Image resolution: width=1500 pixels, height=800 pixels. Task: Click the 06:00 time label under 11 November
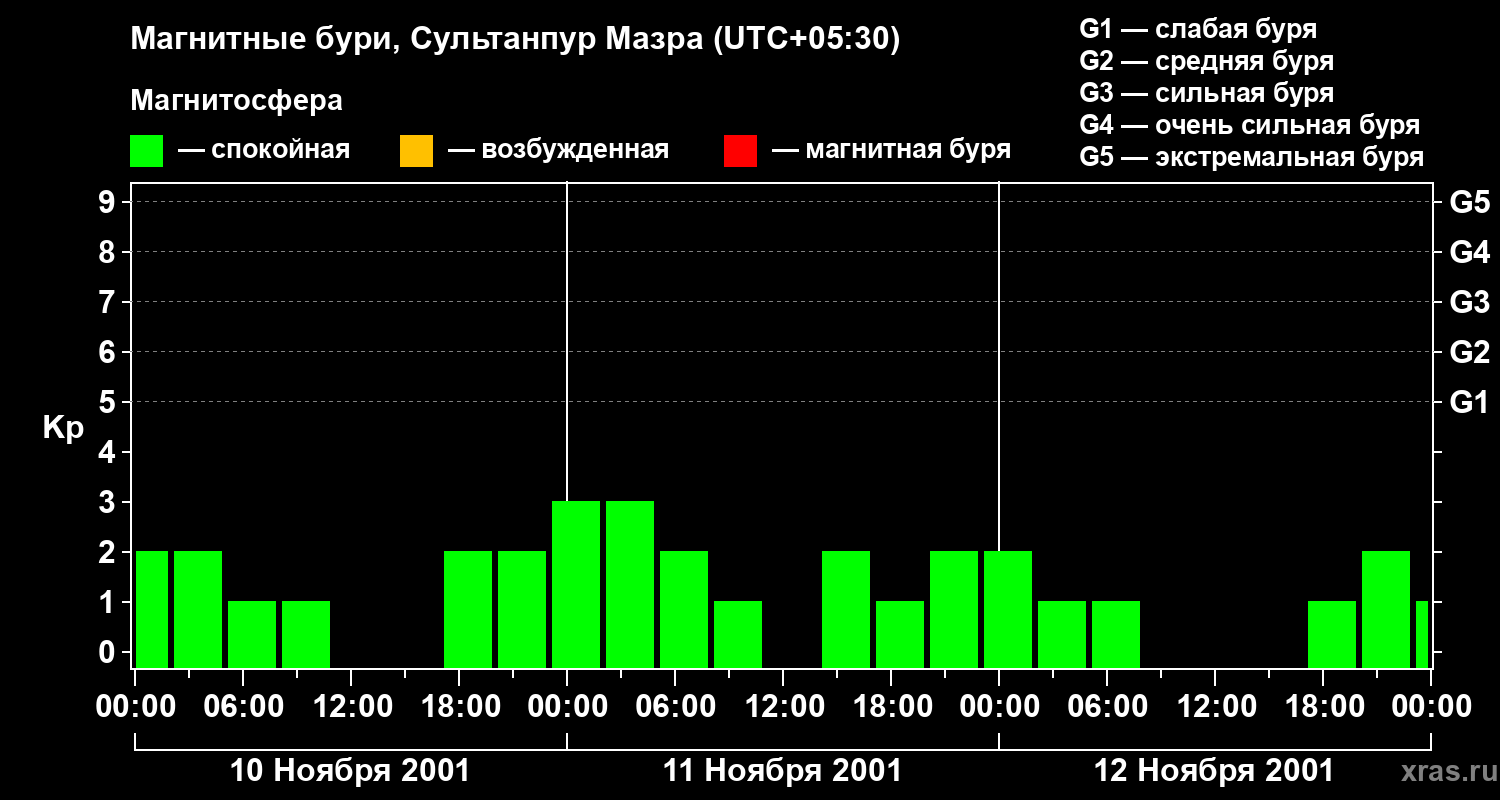[675, 706]
